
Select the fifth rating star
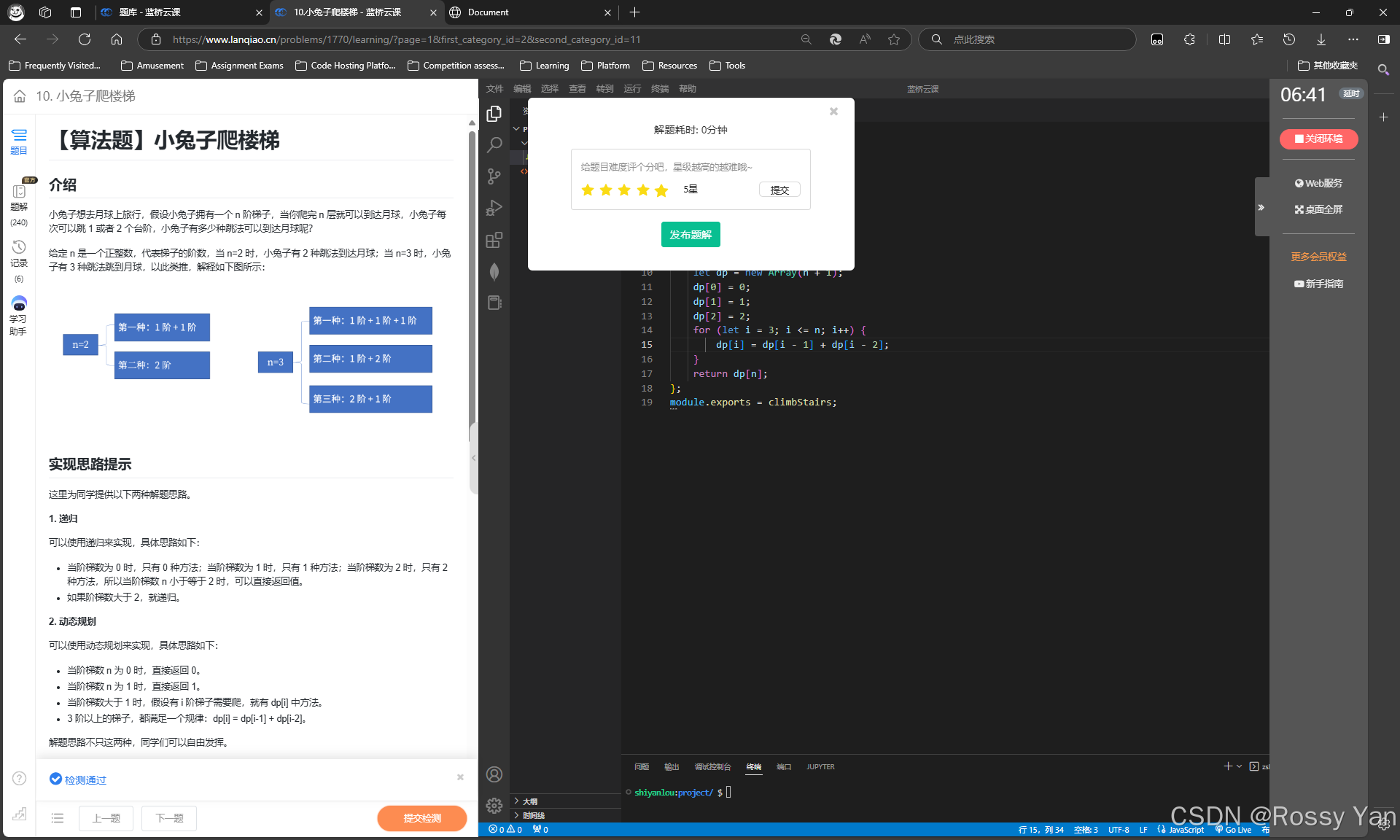tap(661, 190)
